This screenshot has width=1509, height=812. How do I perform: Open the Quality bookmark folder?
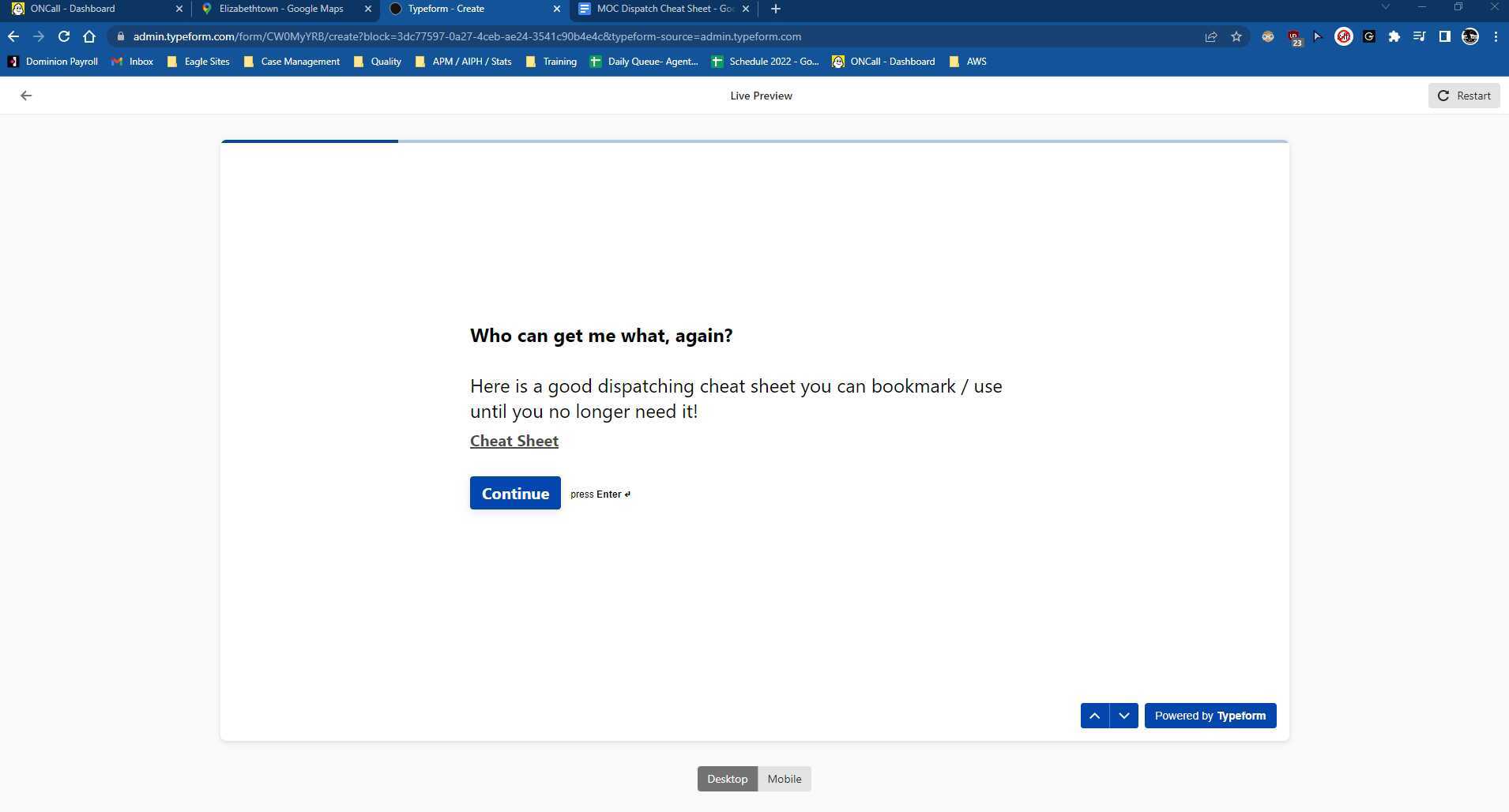click(378, 62)
